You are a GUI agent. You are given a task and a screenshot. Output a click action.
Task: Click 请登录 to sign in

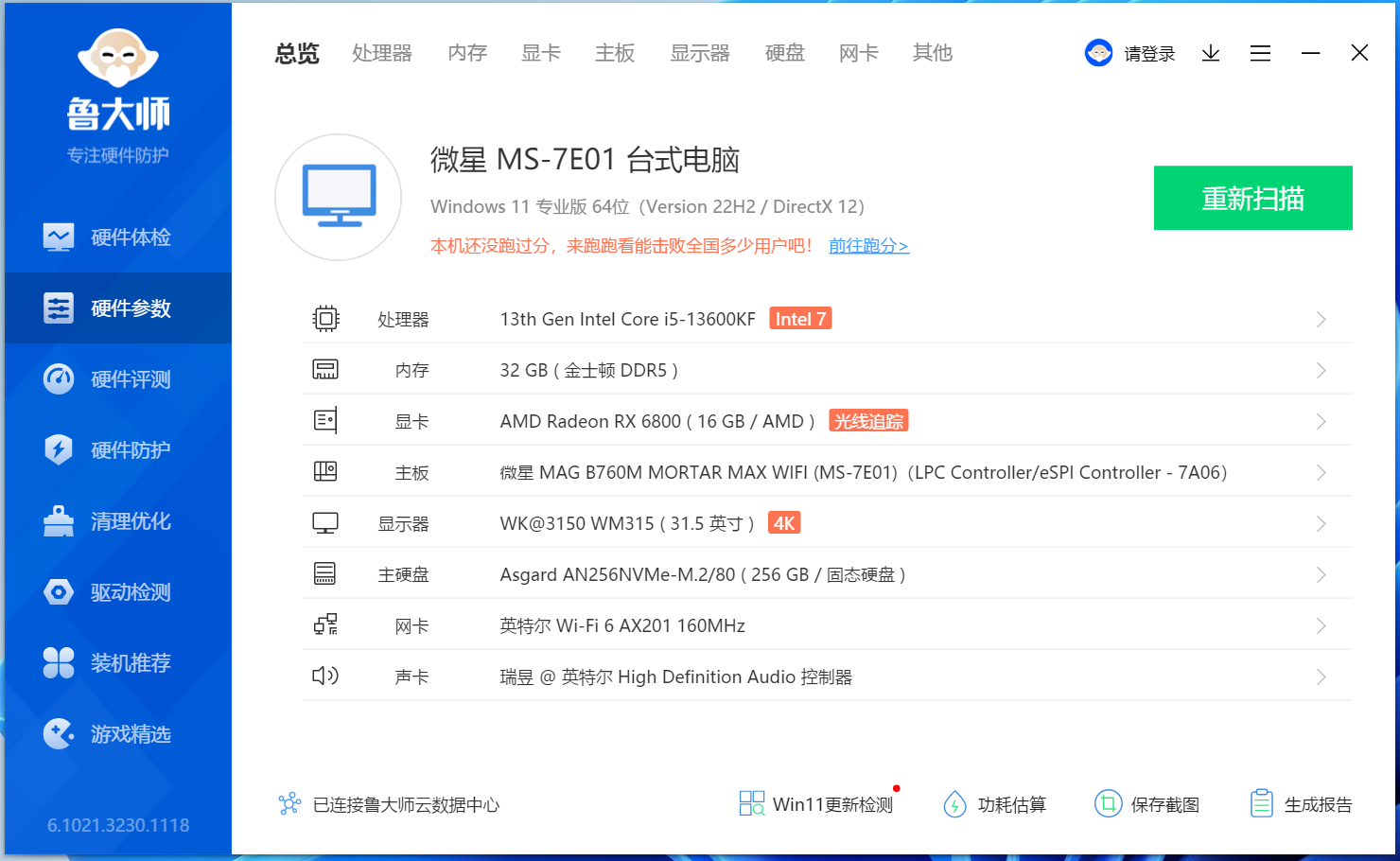pos(1149,54)
